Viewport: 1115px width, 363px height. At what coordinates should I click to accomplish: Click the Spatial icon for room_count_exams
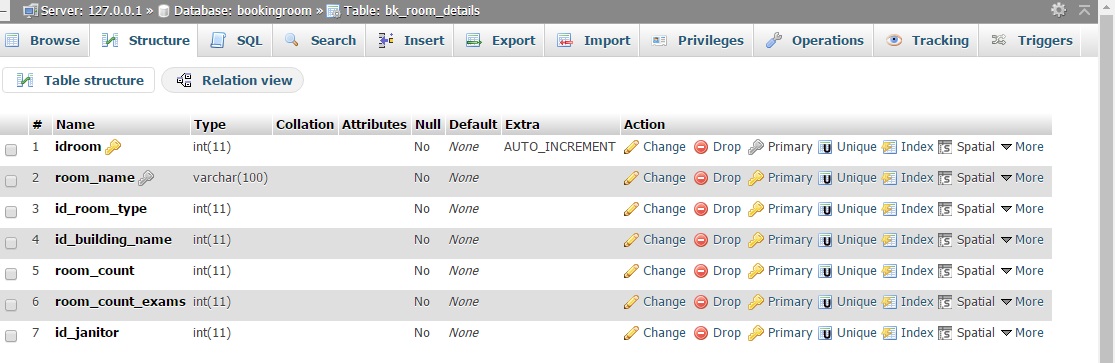click(x=945, y=302)
